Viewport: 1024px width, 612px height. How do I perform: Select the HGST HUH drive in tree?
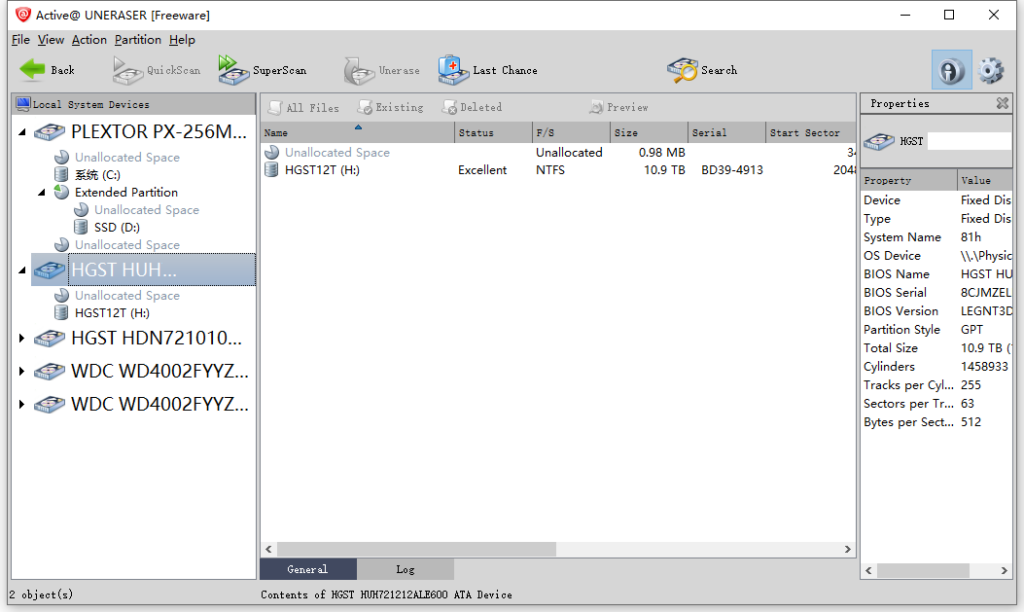[144, 270]
